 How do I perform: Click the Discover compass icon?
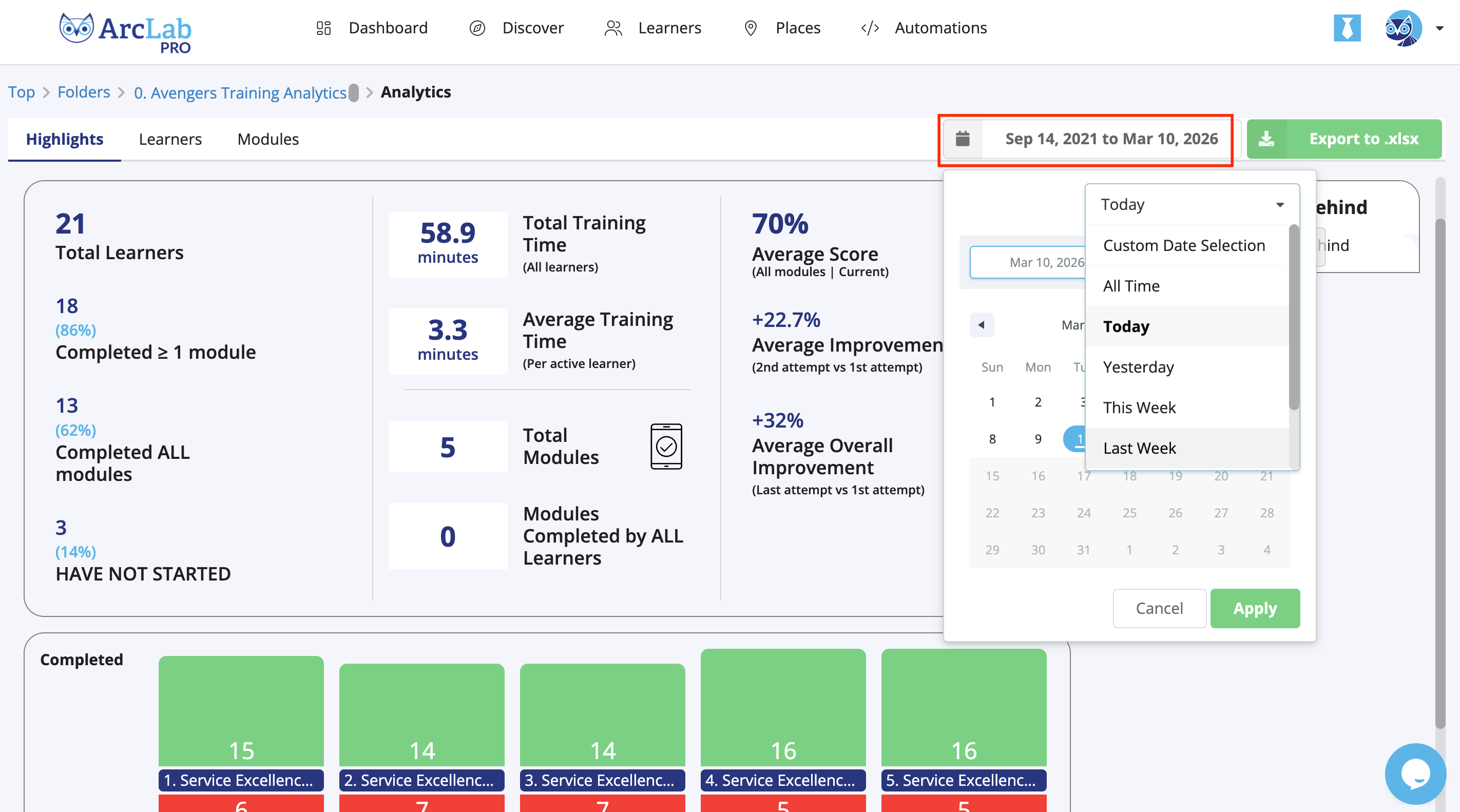coord(477,28)
